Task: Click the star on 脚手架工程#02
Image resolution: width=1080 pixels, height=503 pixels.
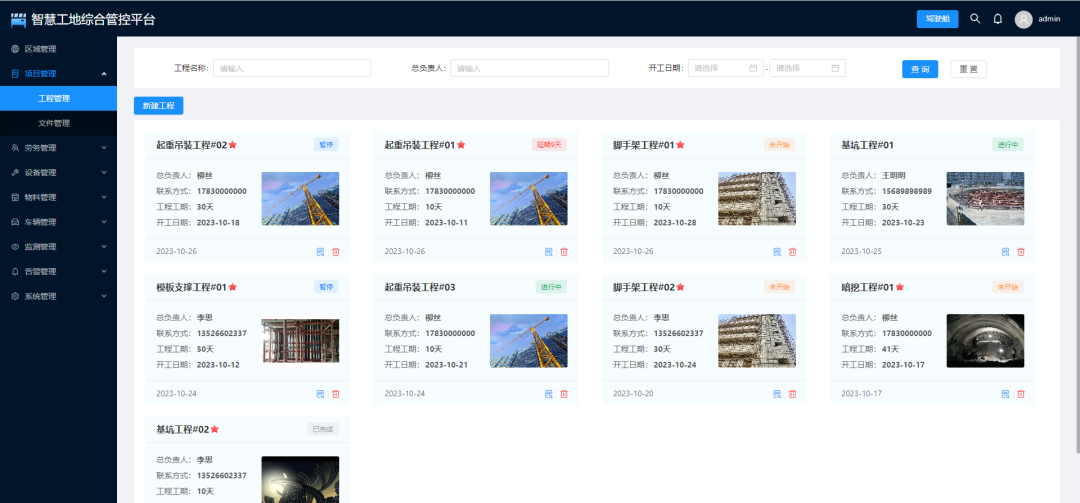Action: [681, 287]
